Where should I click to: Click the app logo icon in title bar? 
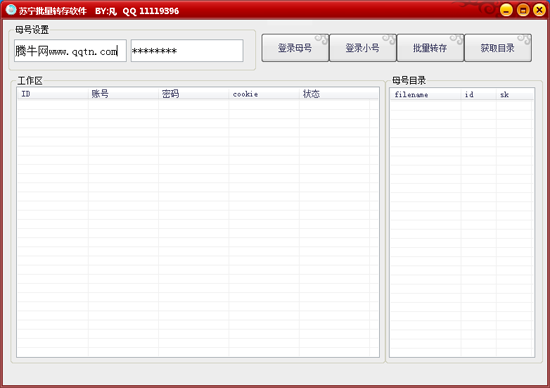click(x=11, y=9)
